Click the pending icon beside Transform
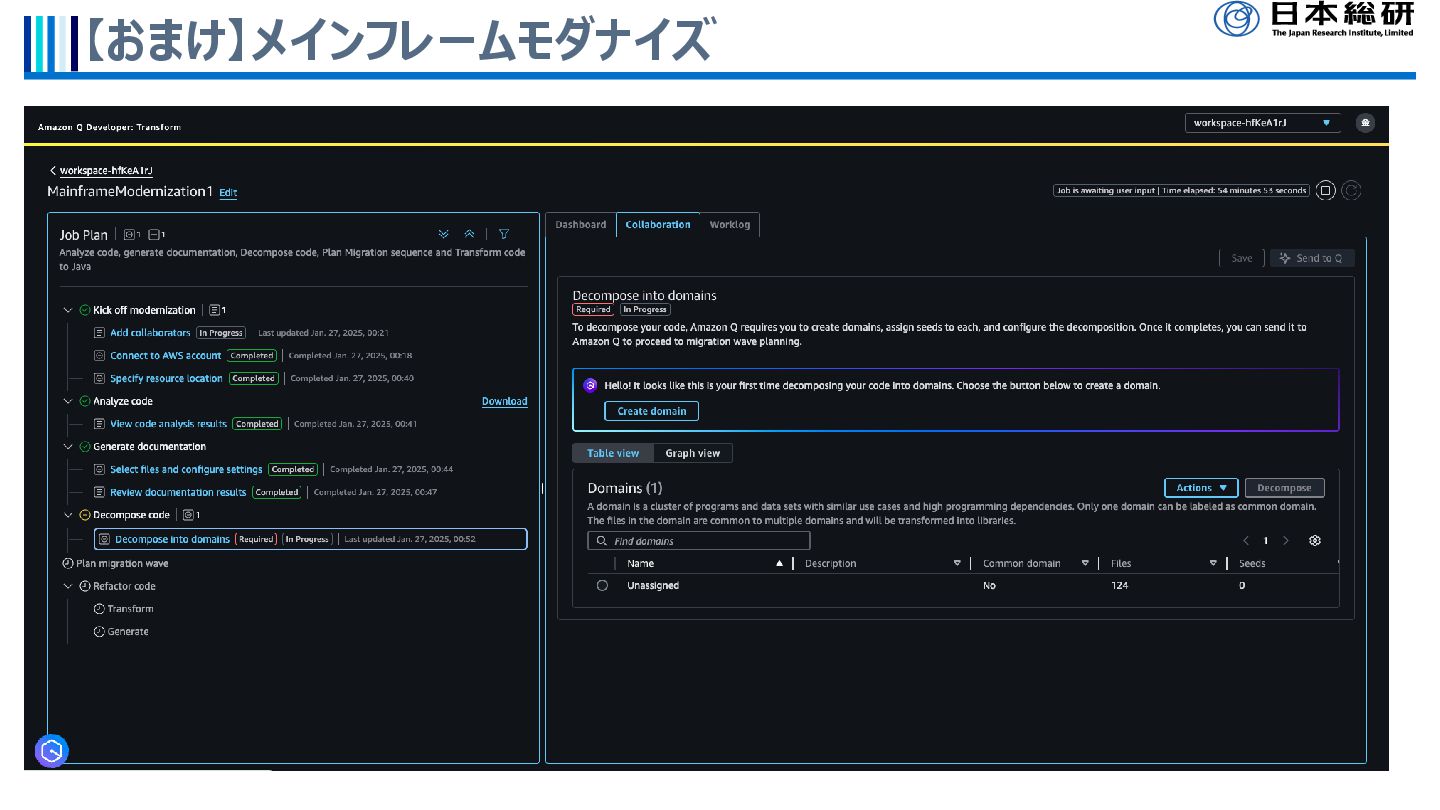Screen dimensions: 1440x810 tap(99, 609)
